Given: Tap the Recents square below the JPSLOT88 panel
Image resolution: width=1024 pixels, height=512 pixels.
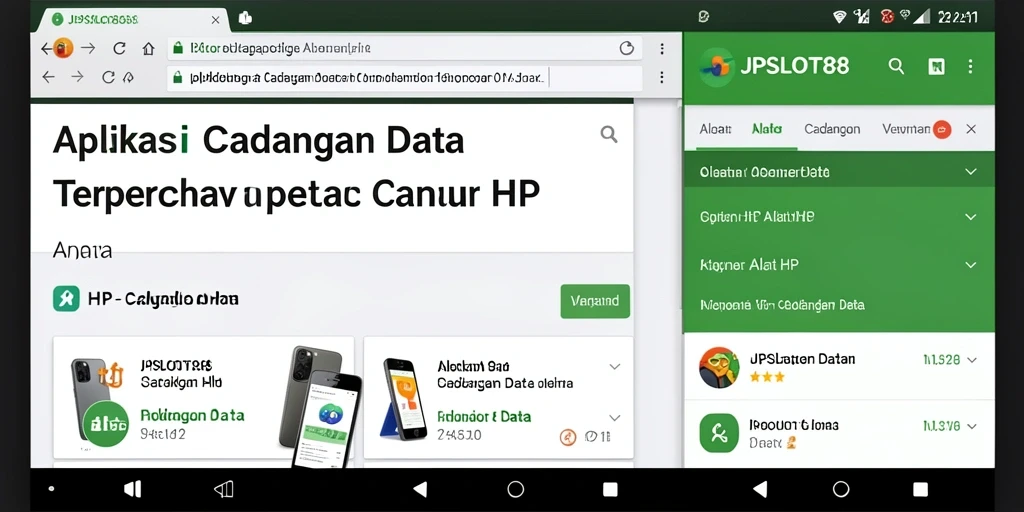Looking at the screenshot, I should 920,489.
